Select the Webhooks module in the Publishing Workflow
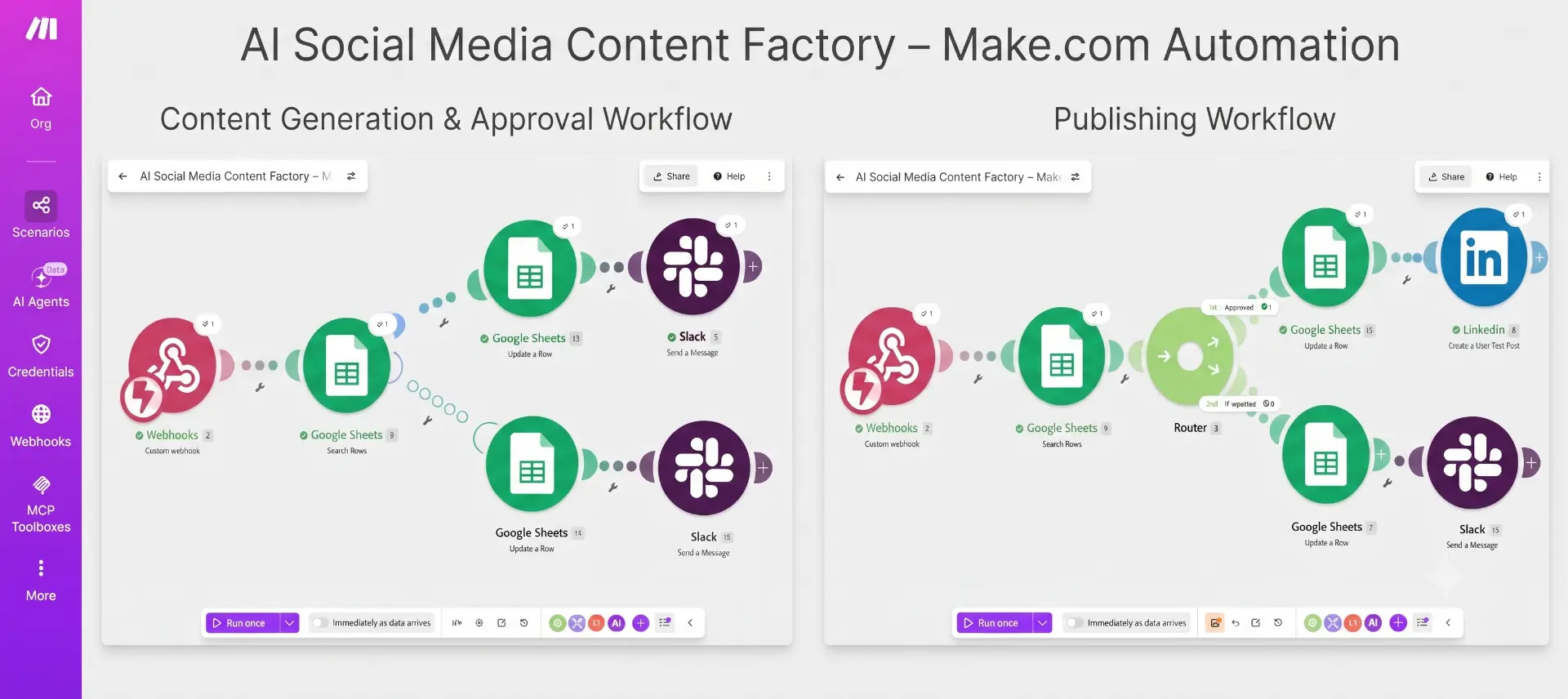The width and height of the screenshot is (1568, 699). click(x=892, y=357)
